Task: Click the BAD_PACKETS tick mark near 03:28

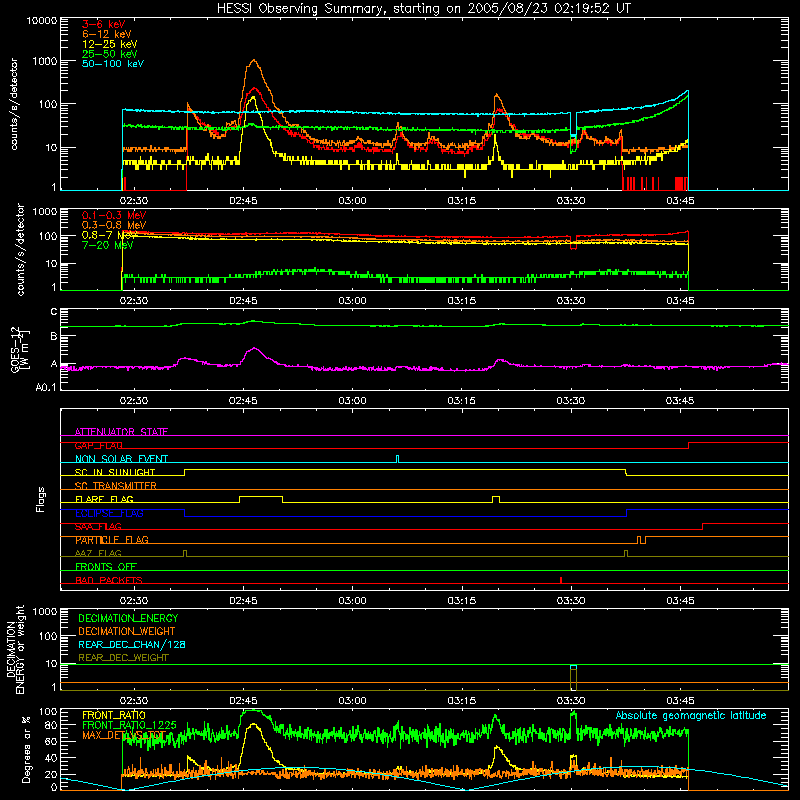Action: [561, 581]
